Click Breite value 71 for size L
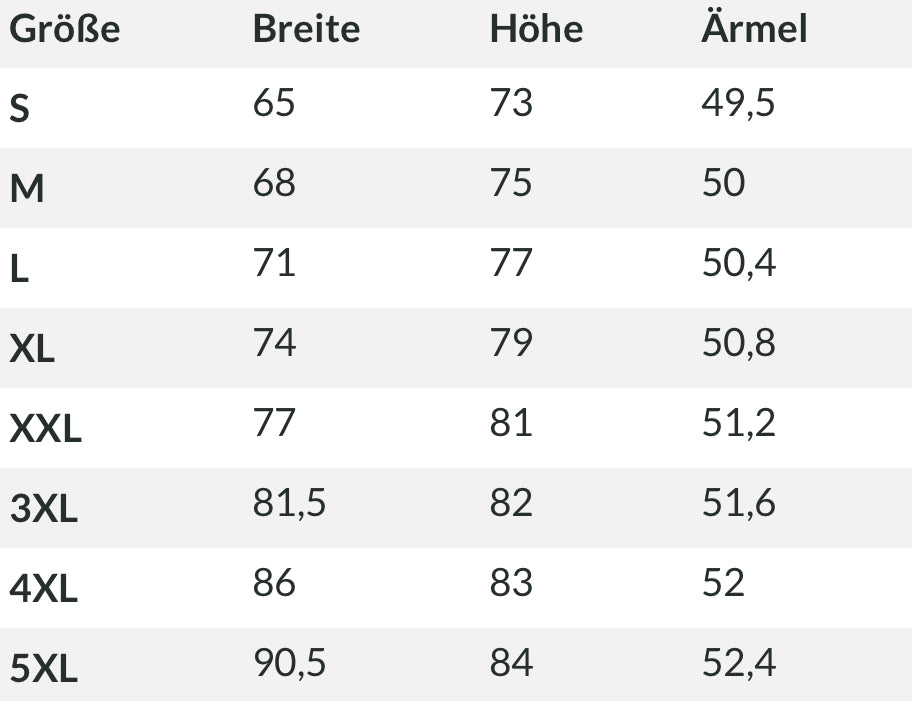The height and width of the screenshot is (701, 912). [274, 263]
